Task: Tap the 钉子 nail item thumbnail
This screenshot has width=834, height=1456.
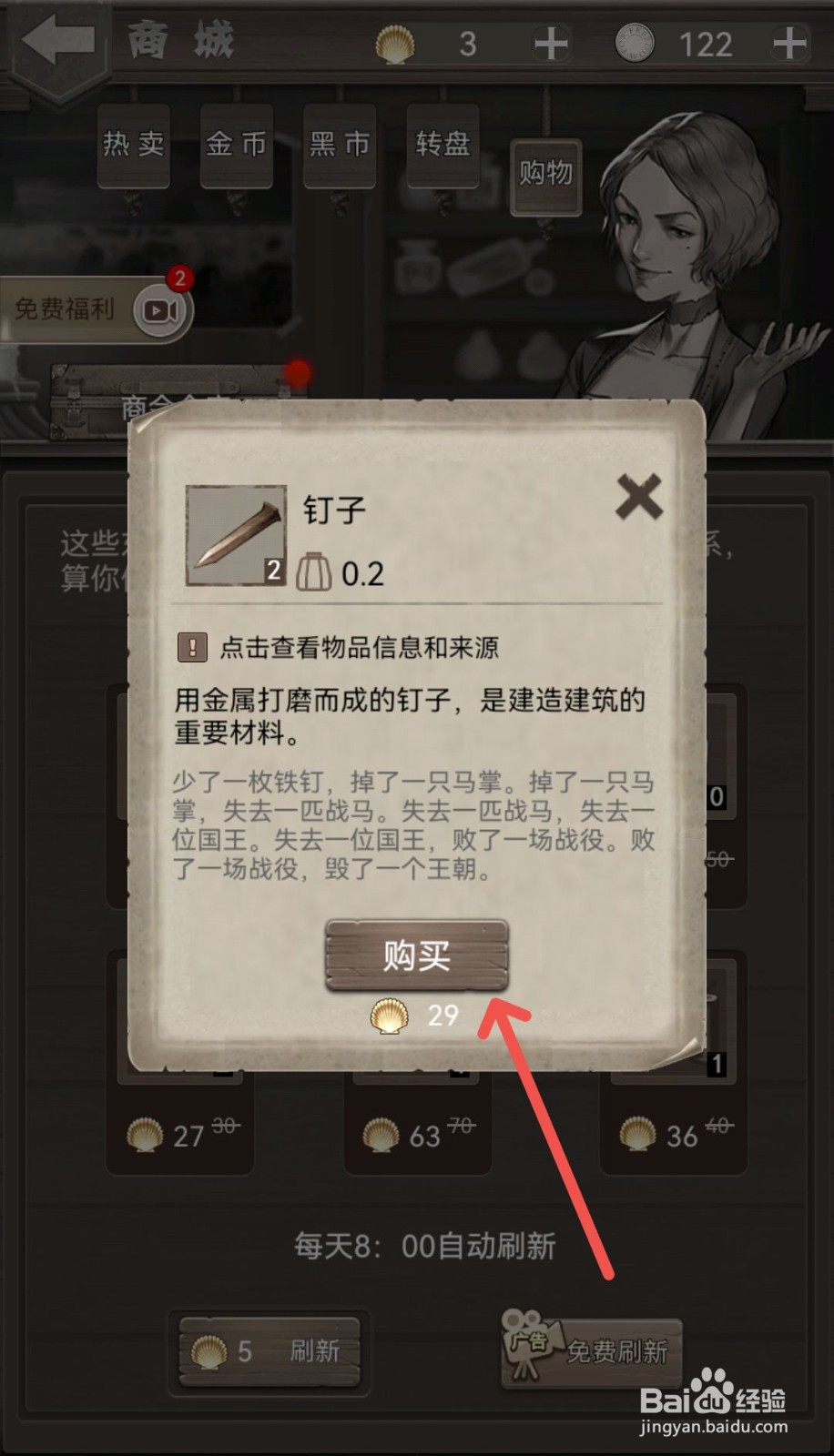Action: pyautogui.click(x=236, y=535)
